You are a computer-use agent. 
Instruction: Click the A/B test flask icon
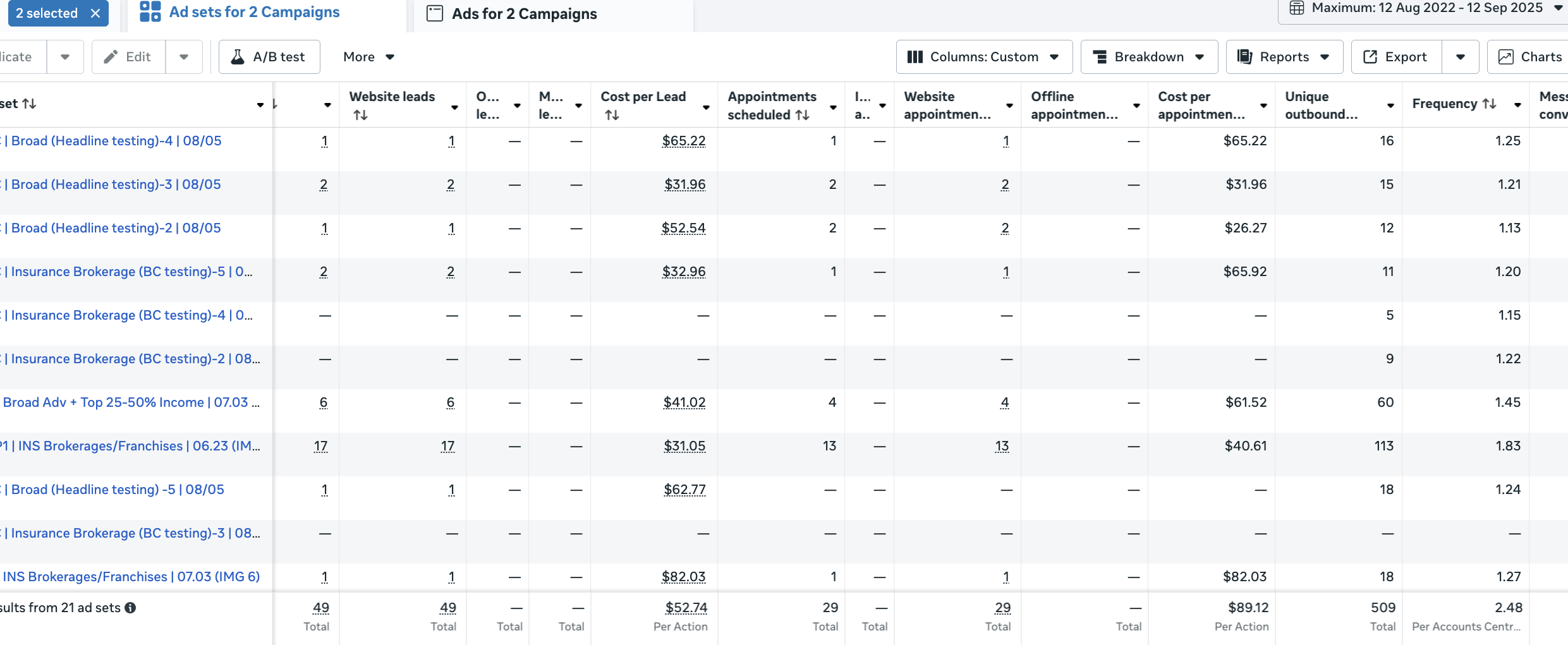coord(238,57)
